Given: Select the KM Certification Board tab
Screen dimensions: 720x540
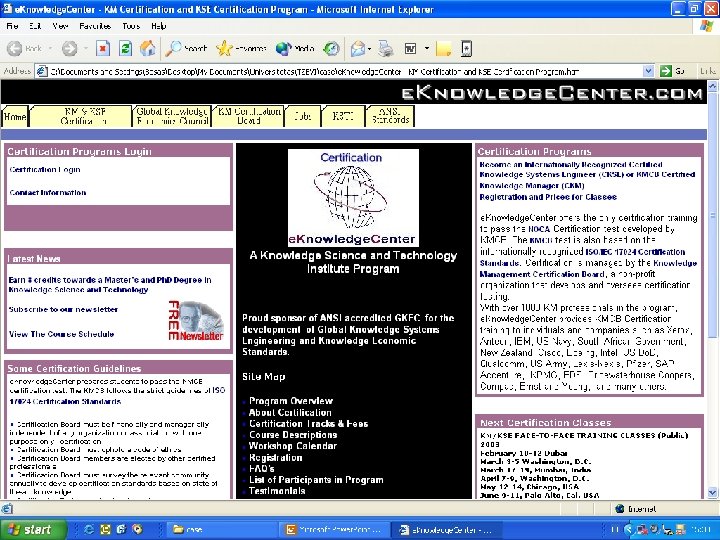Looking at the screenshot, I should [248, 116].
